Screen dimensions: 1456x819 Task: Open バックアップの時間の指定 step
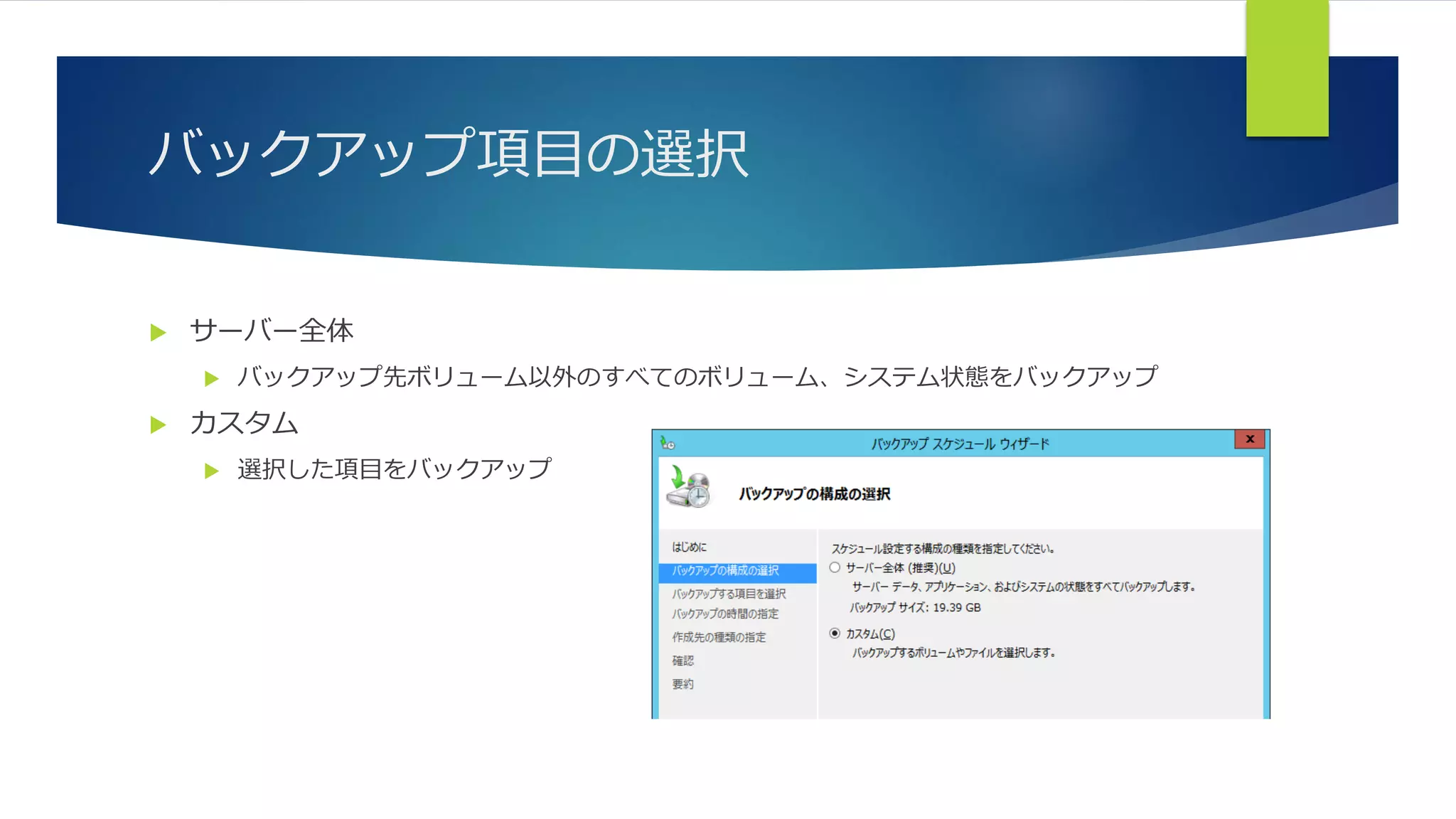[x=725, y=614]
